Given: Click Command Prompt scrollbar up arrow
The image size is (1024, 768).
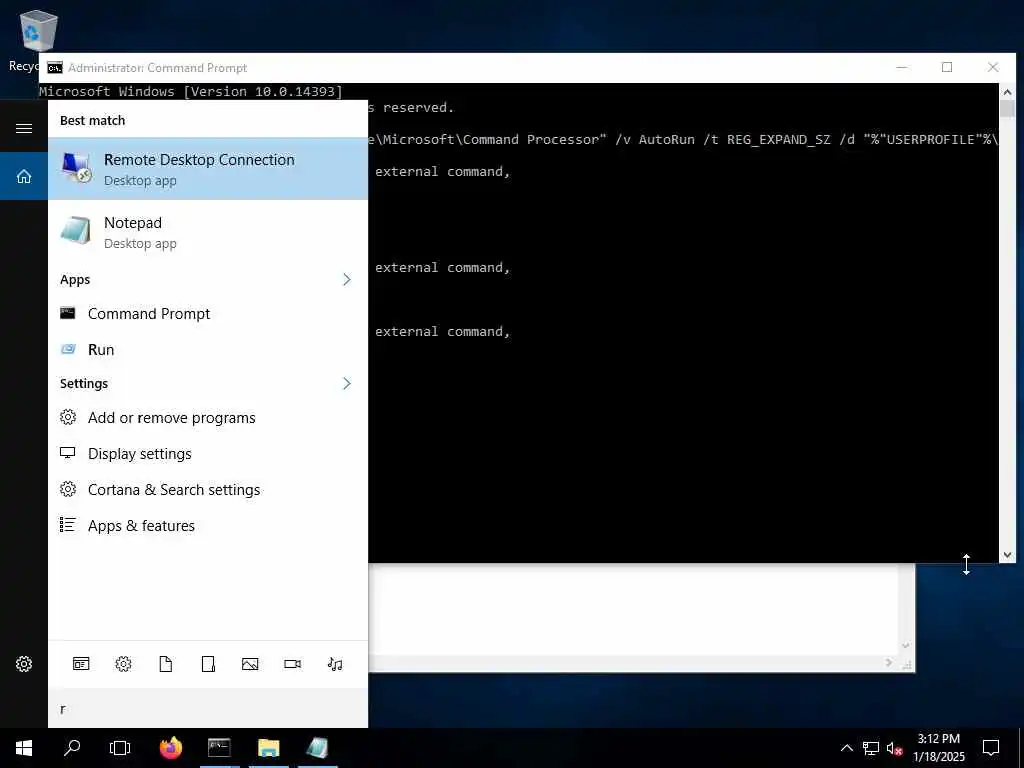Looking at the screenshot, I should (x=1007, y=92).
